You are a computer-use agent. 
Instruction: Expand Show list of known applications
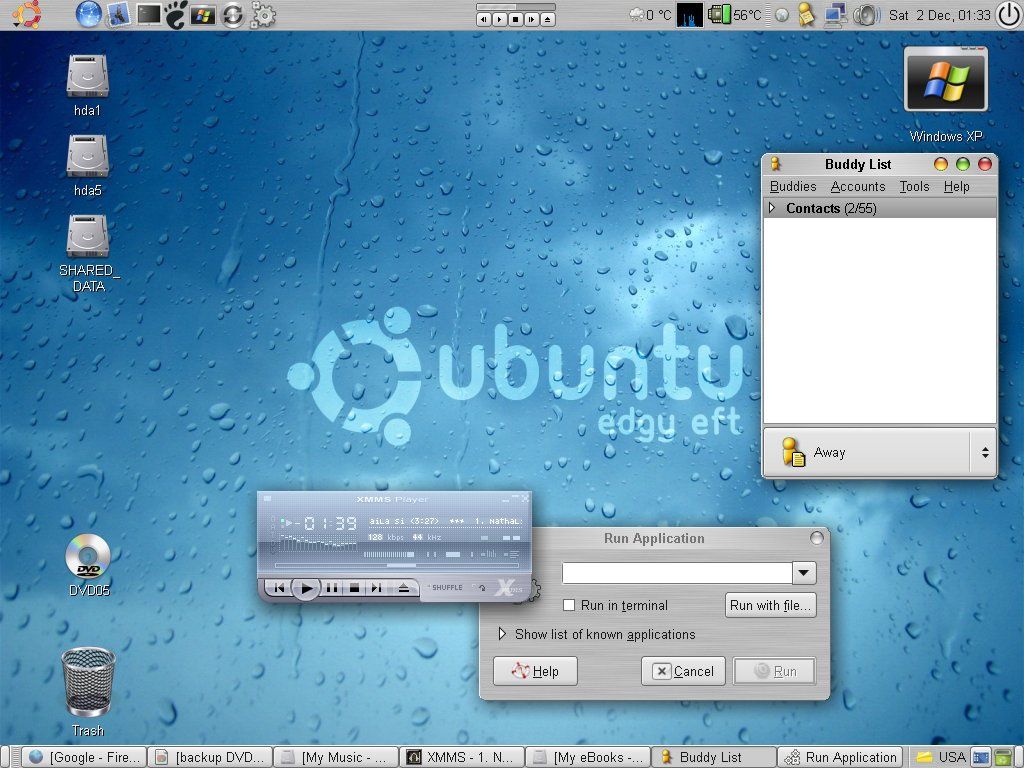[x=502, y=634]
